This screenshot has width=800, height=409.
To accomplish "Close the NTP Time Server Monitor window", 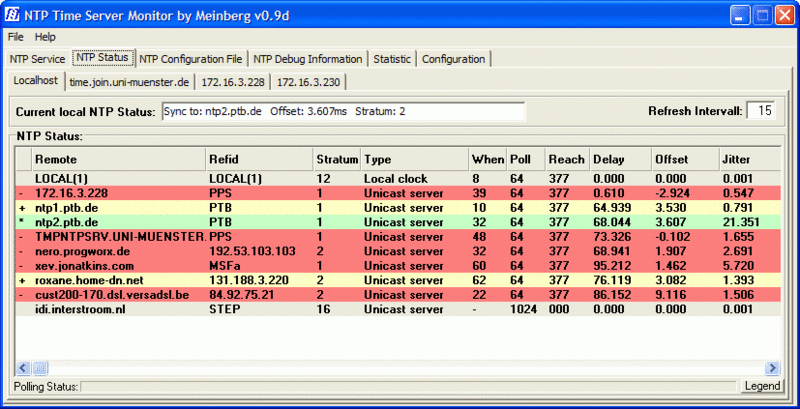I will coord(785,15).
